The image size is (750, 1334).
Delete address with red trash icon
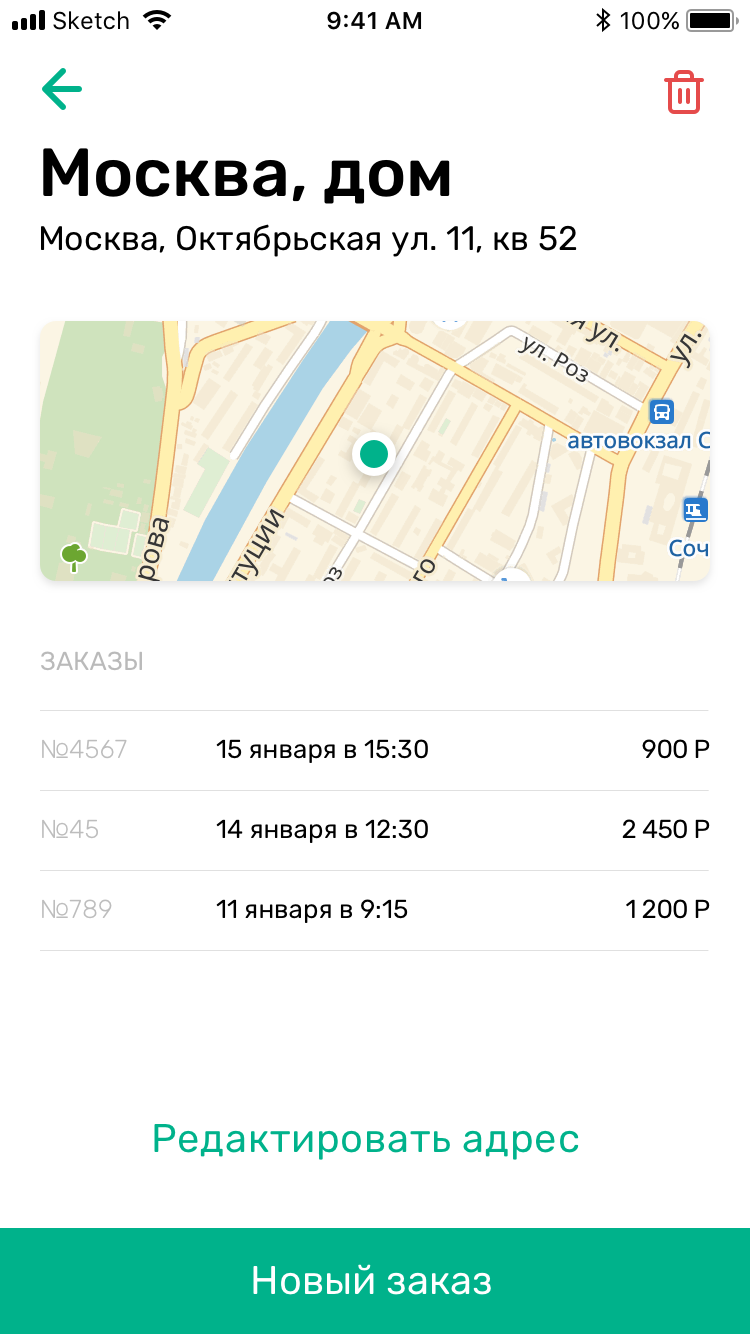pyautogui.click(x=684, y=92)
